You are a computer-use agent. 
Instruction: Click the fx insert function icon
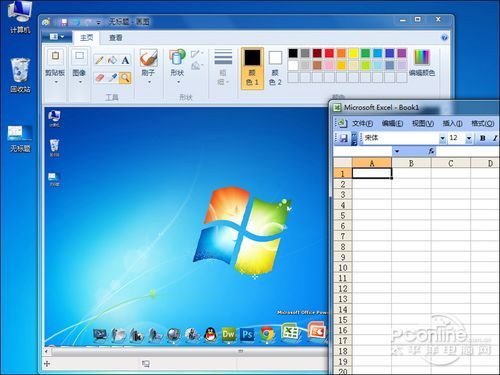click(x=431, y=151)
